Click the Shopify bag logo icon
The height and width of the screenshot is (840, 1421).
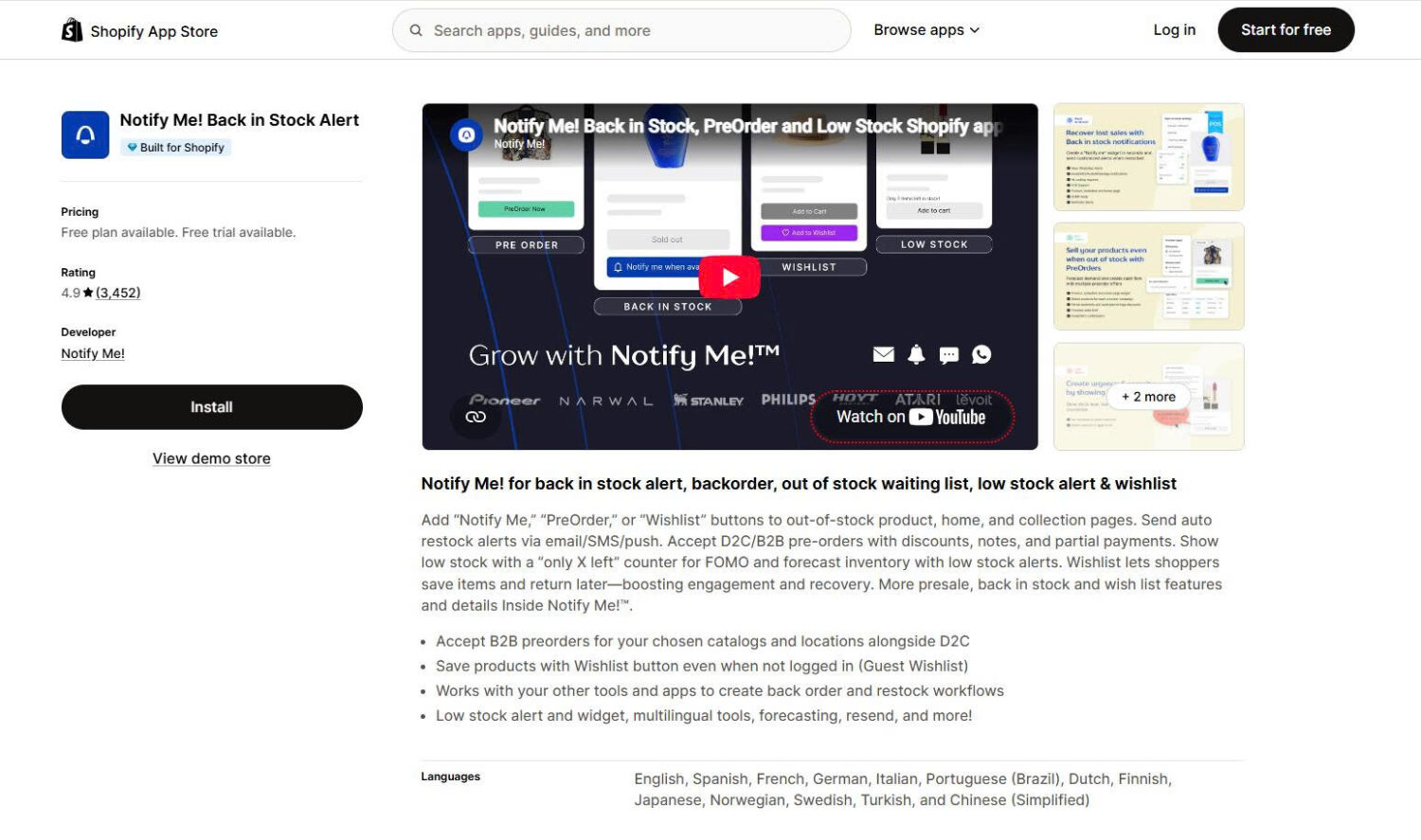tap(72, 30)
